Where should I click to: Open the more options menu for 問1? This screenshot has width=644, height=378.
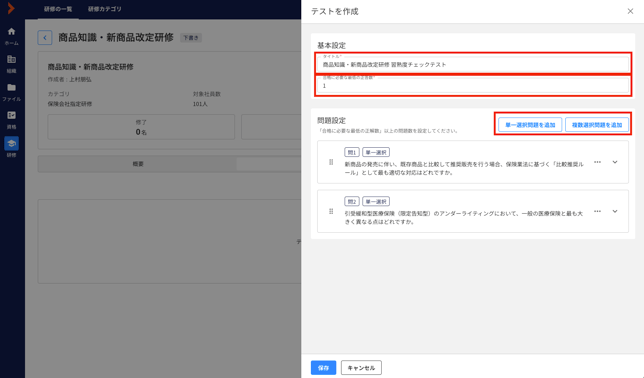click(597, 162)
